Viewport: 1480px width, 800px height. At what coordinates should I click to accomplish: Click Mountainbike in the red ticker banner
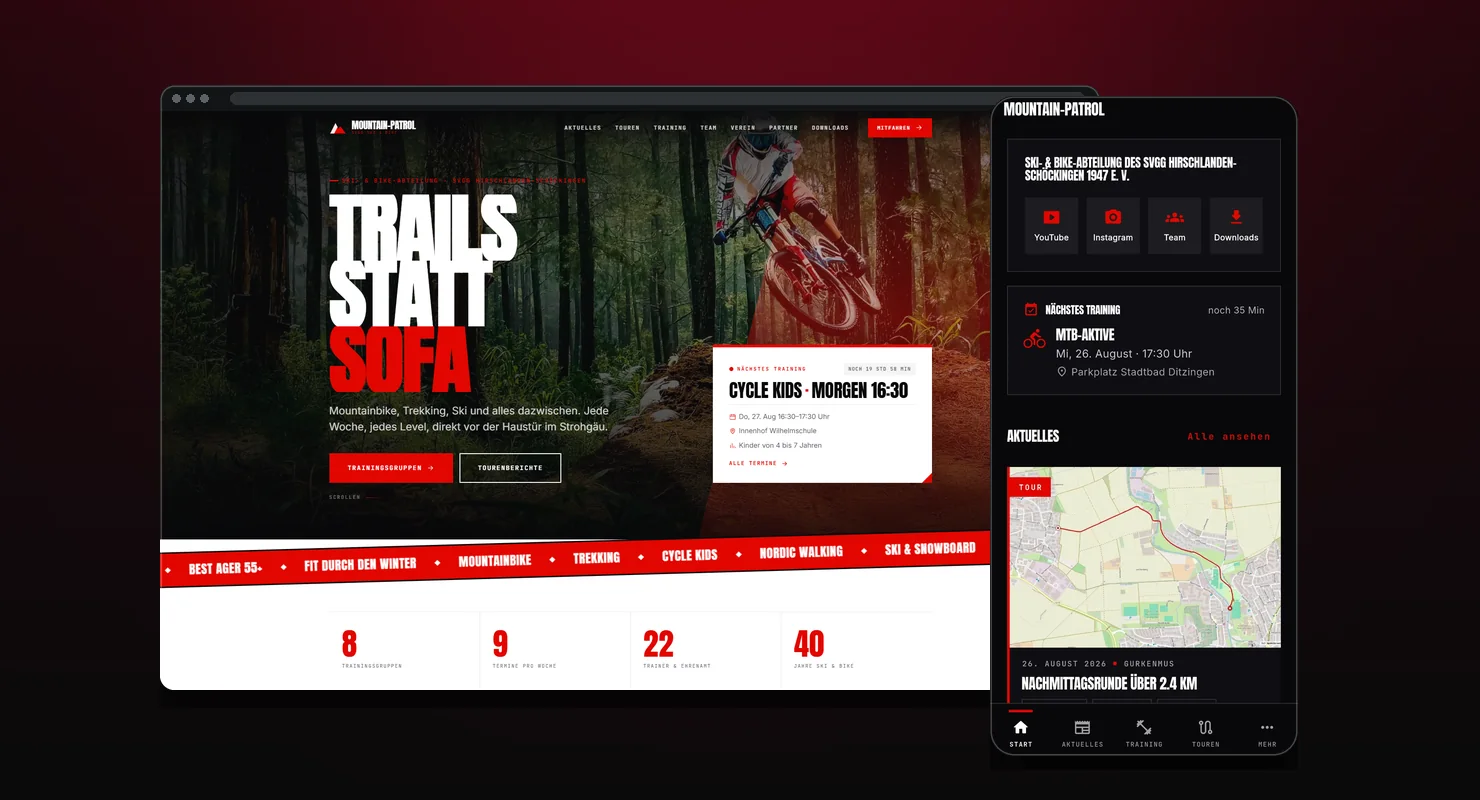tap(495, 561)
